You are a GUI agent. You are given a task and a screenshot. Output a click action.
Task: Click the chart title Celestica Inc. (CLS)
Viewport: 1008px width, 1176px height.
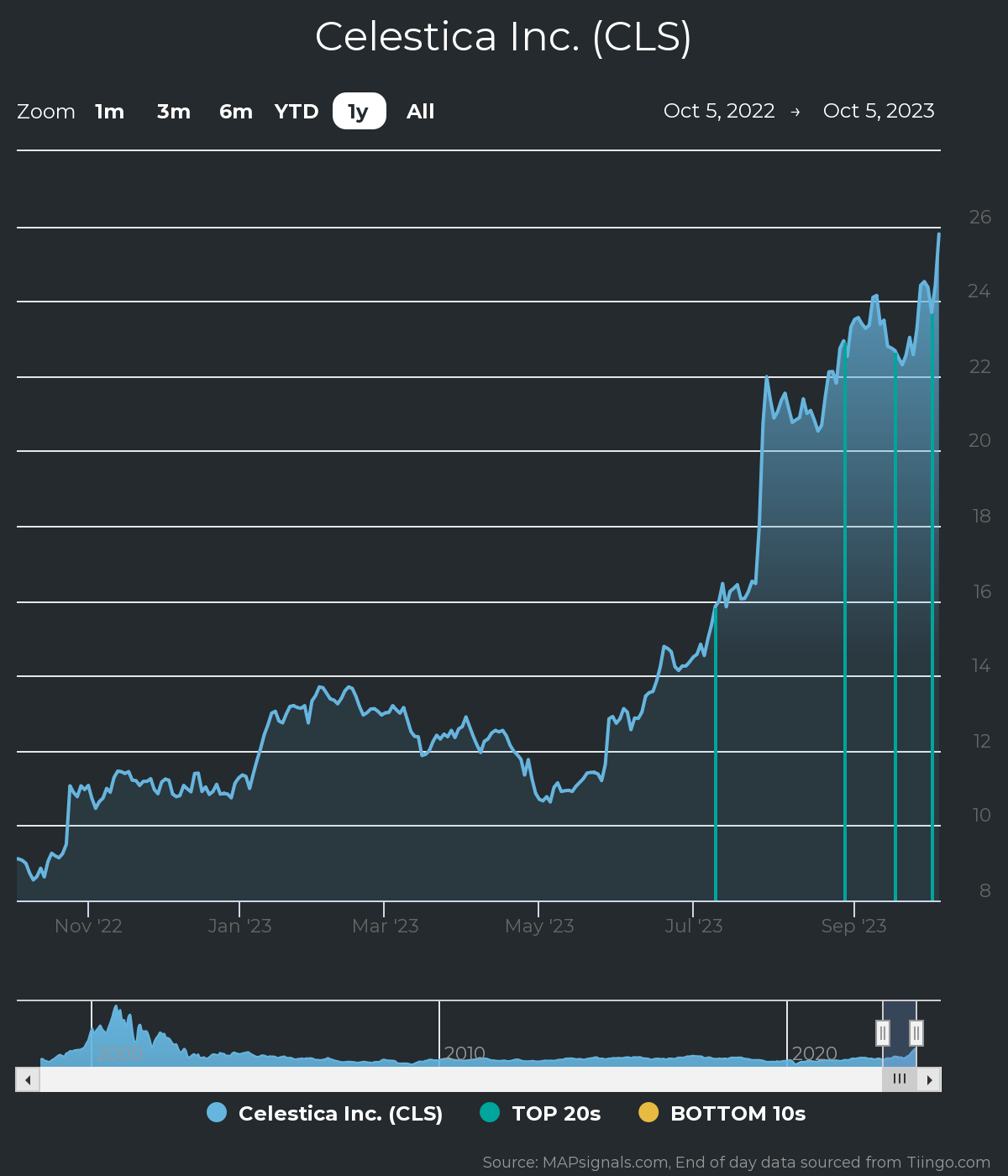[503, 37]
